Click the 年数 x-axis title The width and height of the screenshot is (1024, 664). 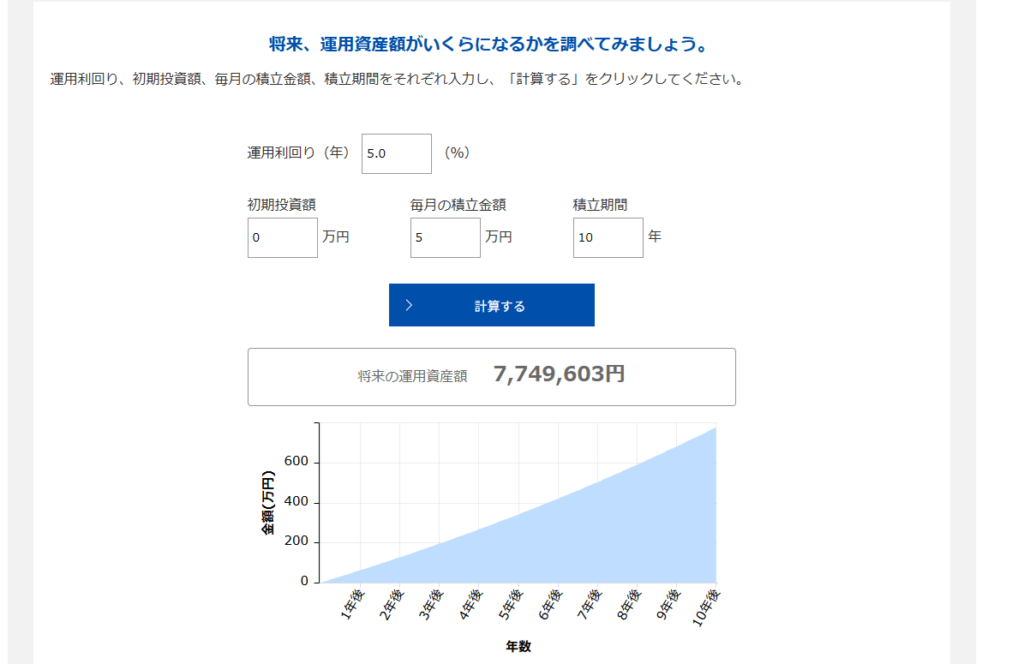coord(518,646)
